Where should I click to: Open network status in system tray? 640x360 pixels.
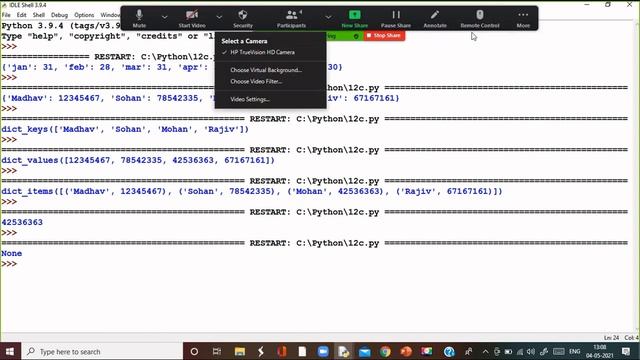point(520,351)
